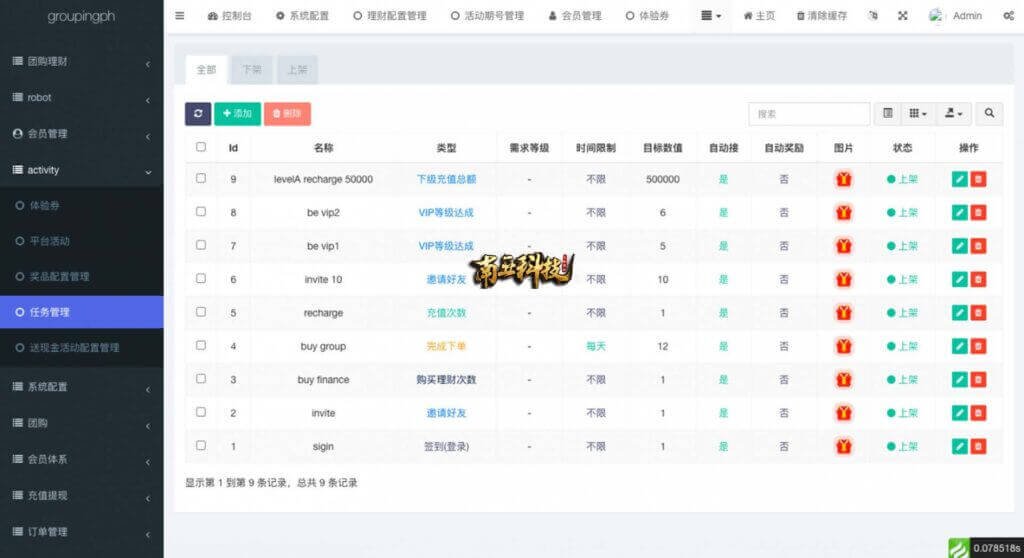Switch to the 下架 tab

pos(250,70)
